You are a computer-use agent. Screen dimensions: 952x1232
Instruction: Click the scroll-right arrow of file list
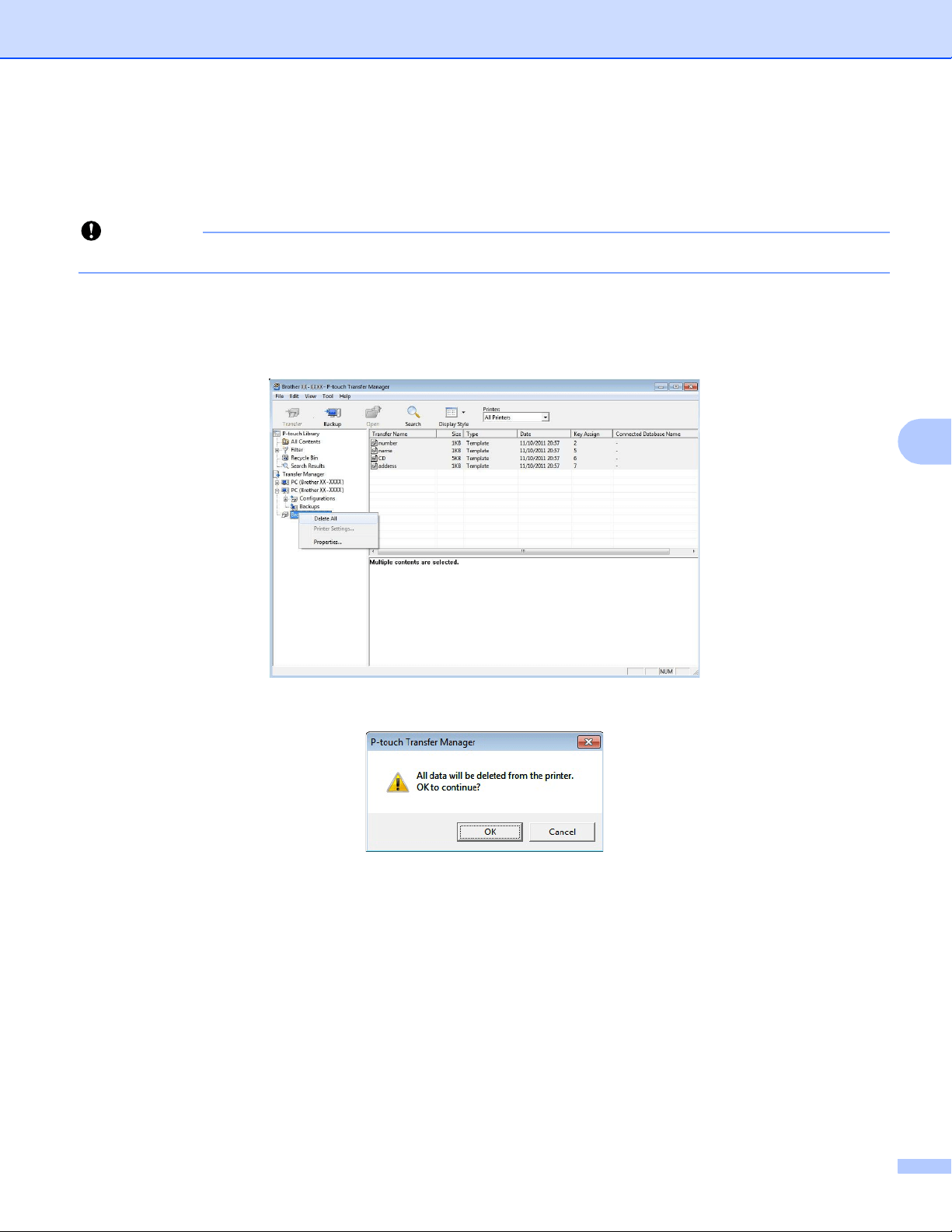click(x=693, y=551)
